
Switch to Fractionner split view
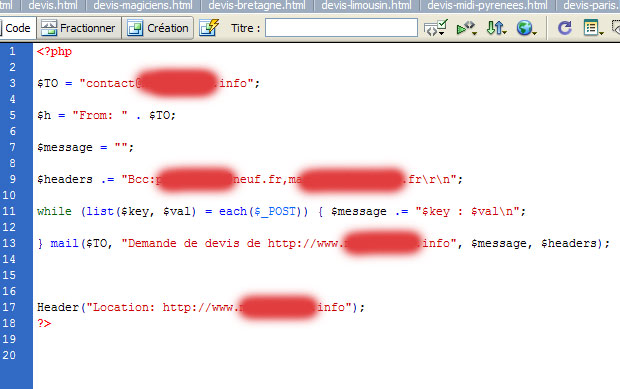(79, 28)
